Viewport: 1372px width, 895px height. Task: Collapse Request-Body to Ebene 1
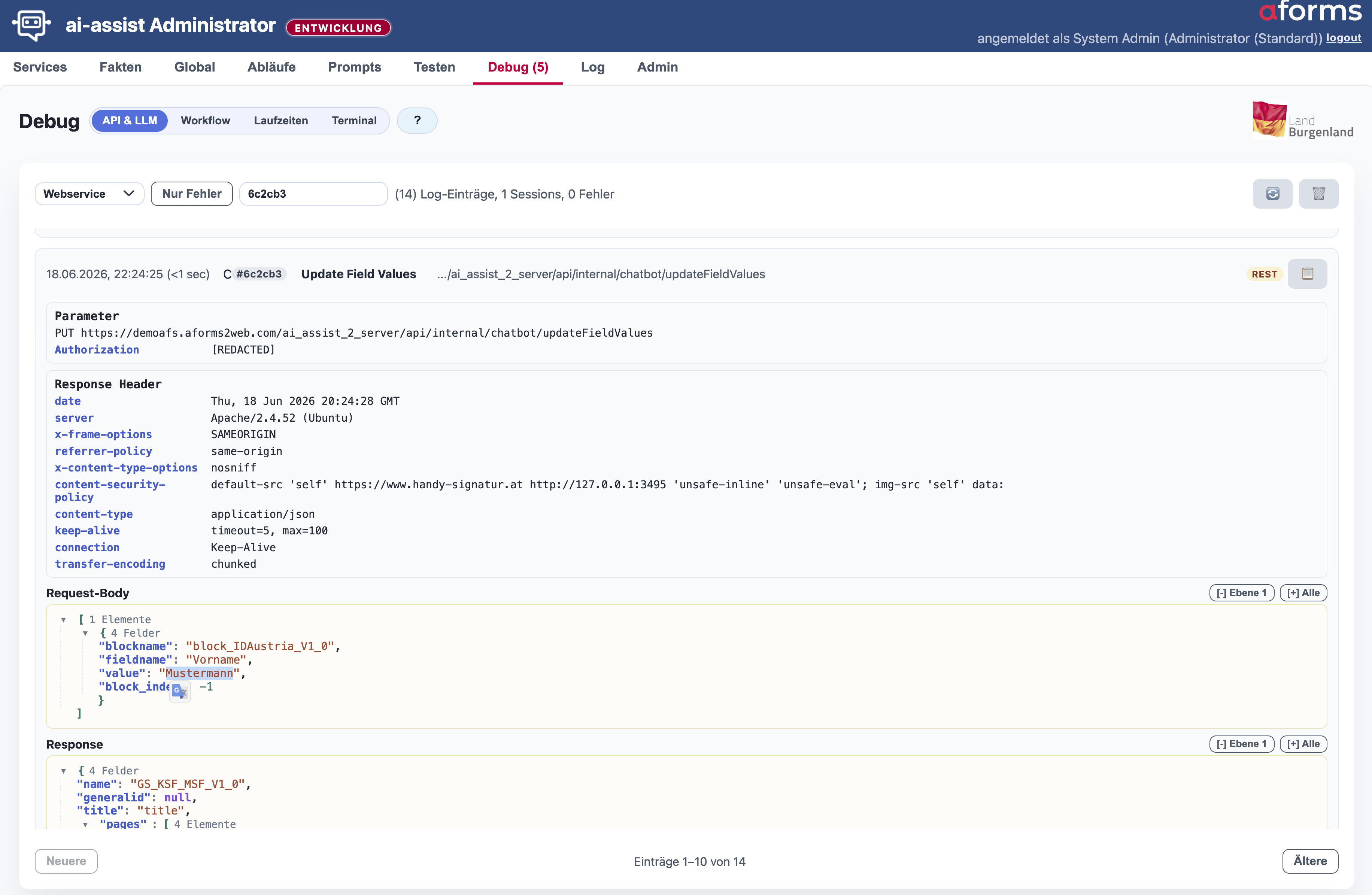[1241, 593]
